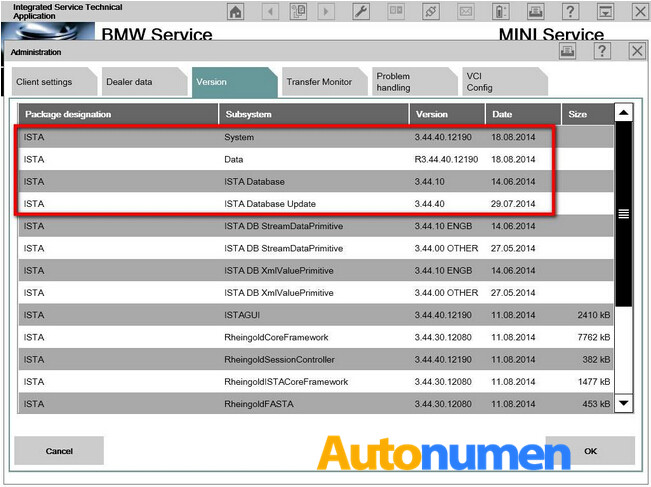Click the main toolbar printer icon
The width and height of the screenshot is (651, 487).
click(x=536, y=12)
